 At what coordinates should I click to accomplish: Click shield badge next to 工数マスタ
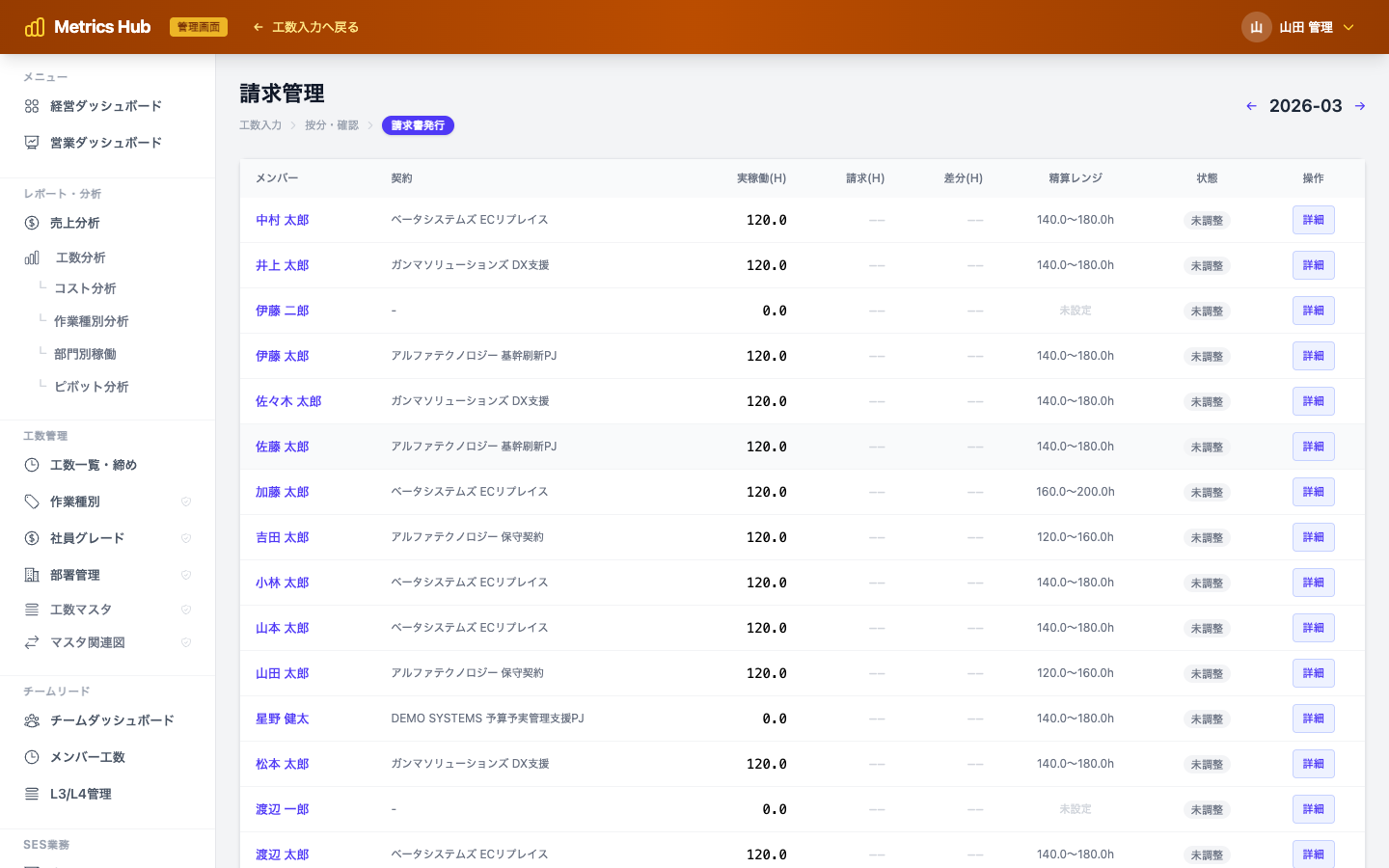(x=186, y=610)
